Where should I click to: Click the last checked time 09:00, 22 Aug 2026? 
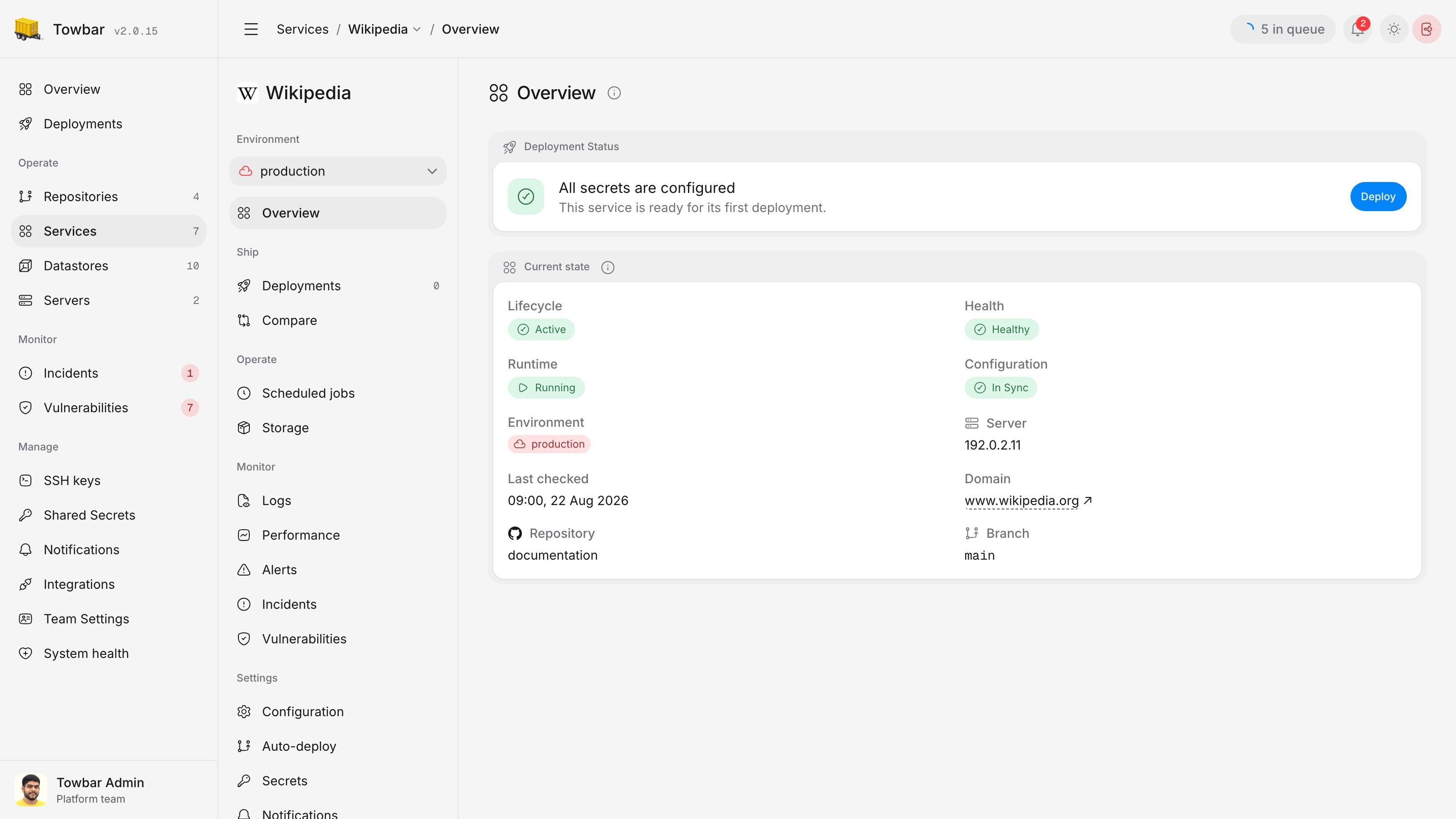pos(567,501)
